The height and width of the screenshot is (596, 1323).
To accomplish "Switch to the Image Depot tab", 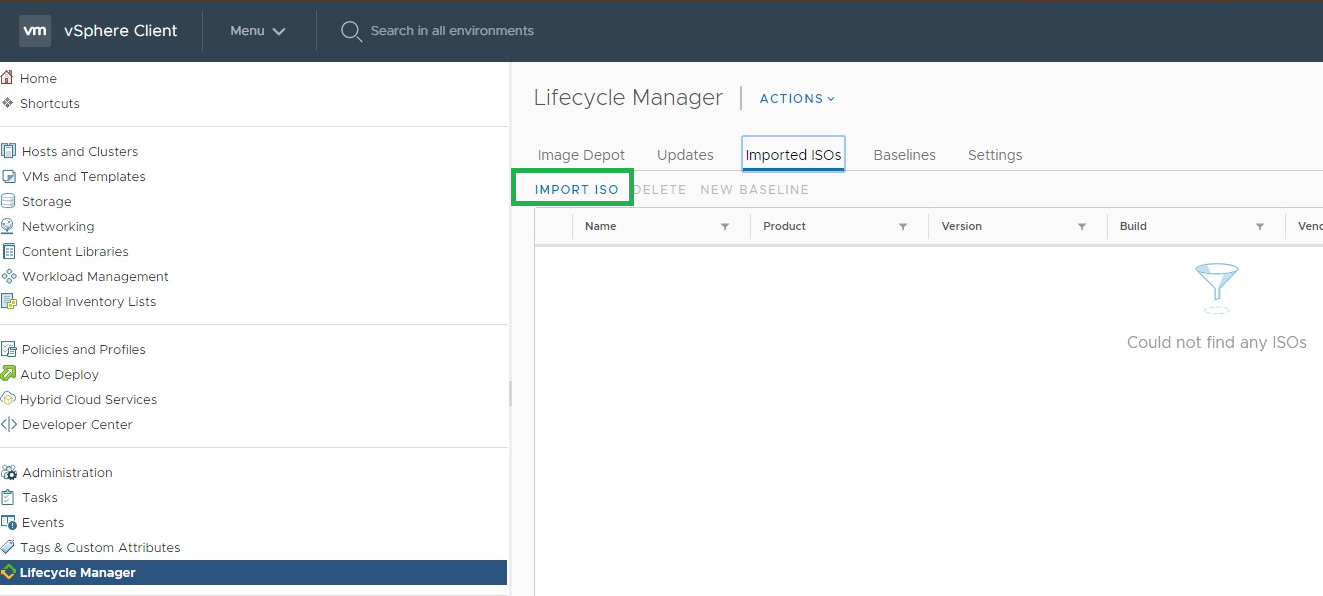I will (x=581, y=155).
